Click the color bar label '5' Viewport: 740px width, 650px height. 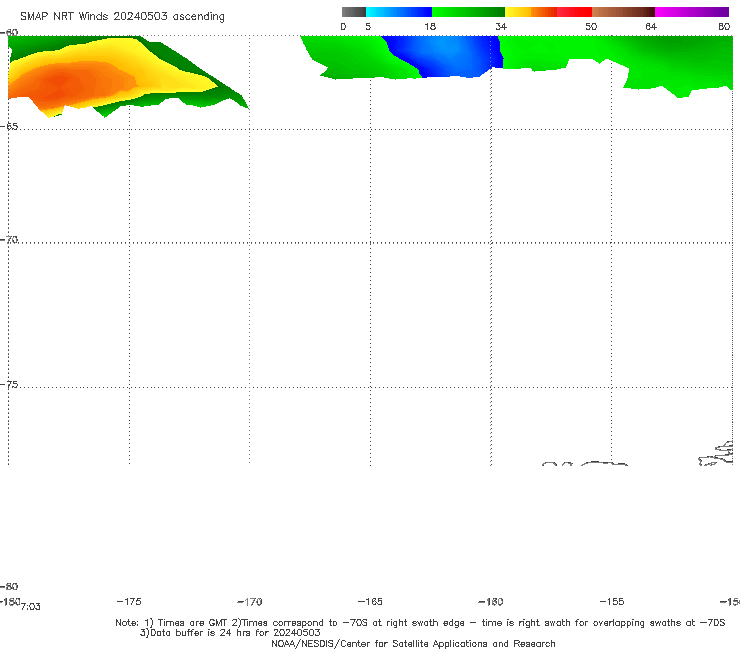click(368, 27)
